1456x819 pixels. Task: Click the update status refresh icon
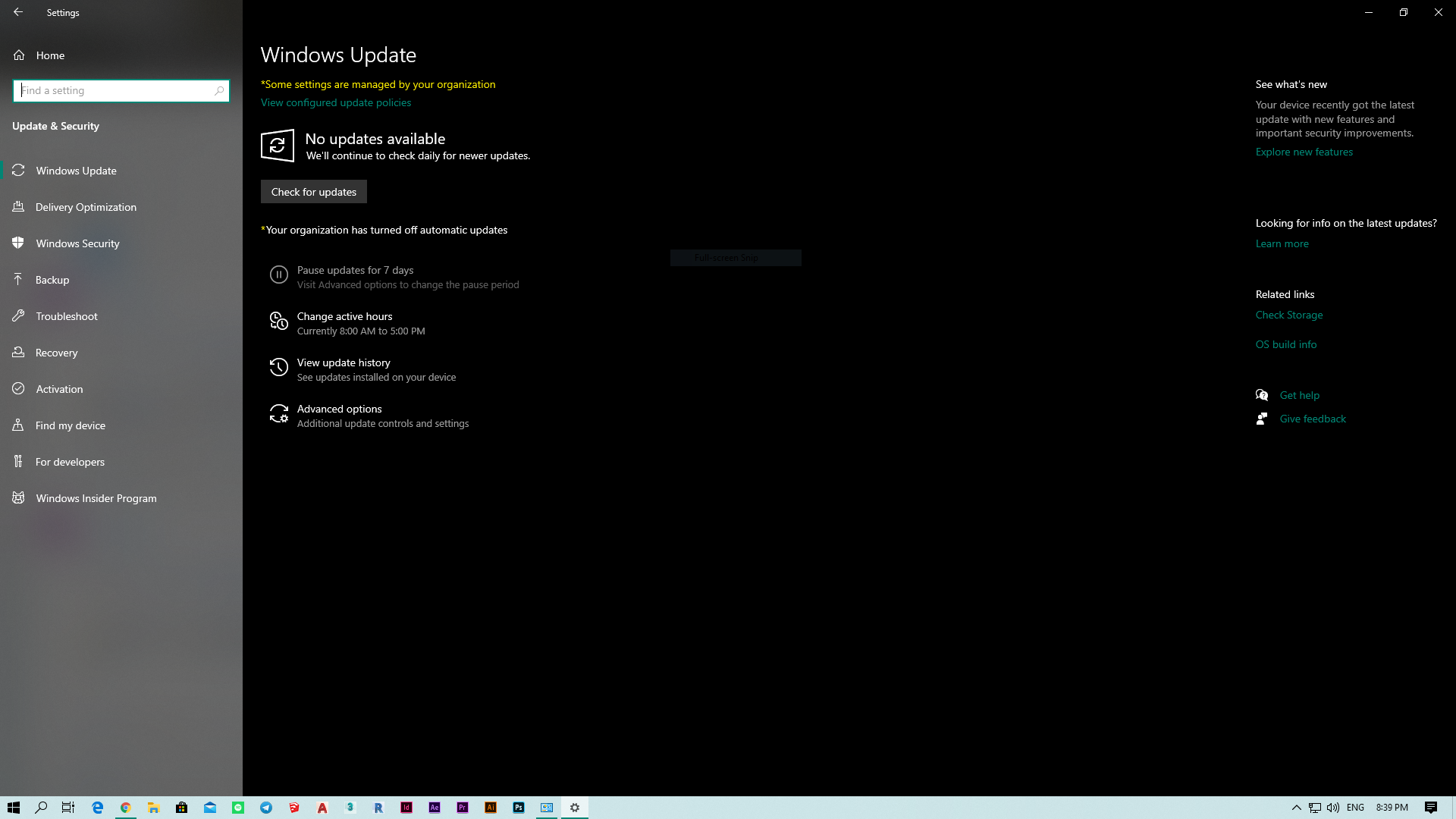[278, 146]
